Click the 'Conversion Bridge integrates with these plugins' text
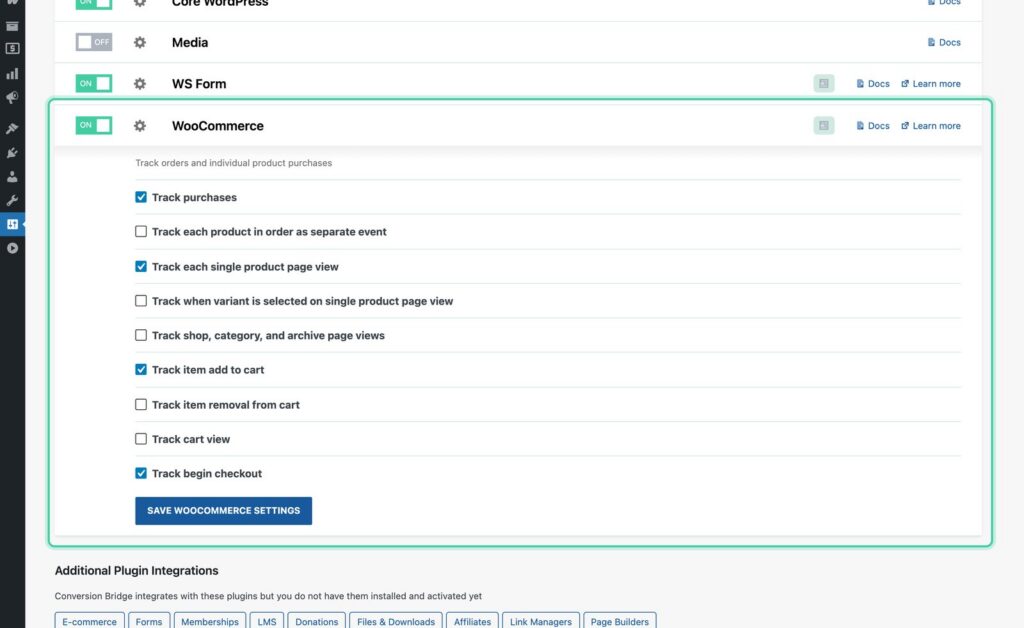Screen dimensions: 1024x628 coord(268,595)
